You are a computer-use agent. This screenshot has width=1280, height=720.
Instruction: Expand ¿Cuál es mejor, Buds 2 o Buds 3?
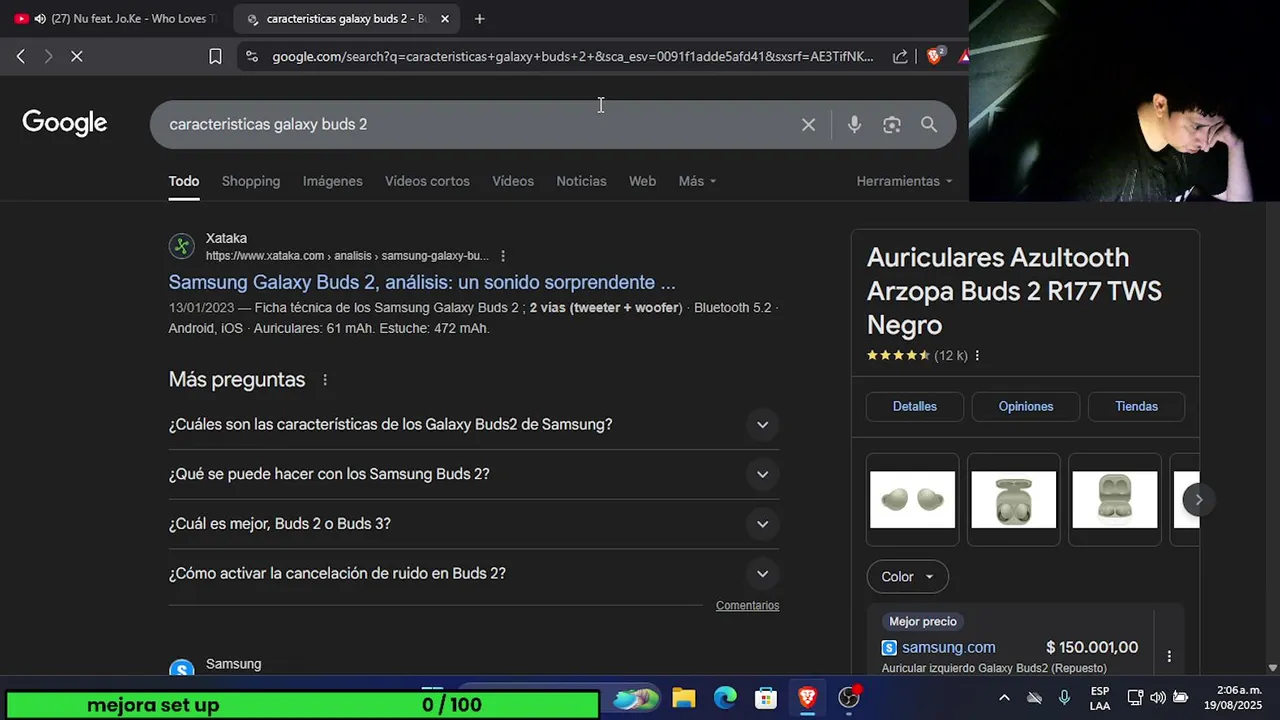pos(474,524)
